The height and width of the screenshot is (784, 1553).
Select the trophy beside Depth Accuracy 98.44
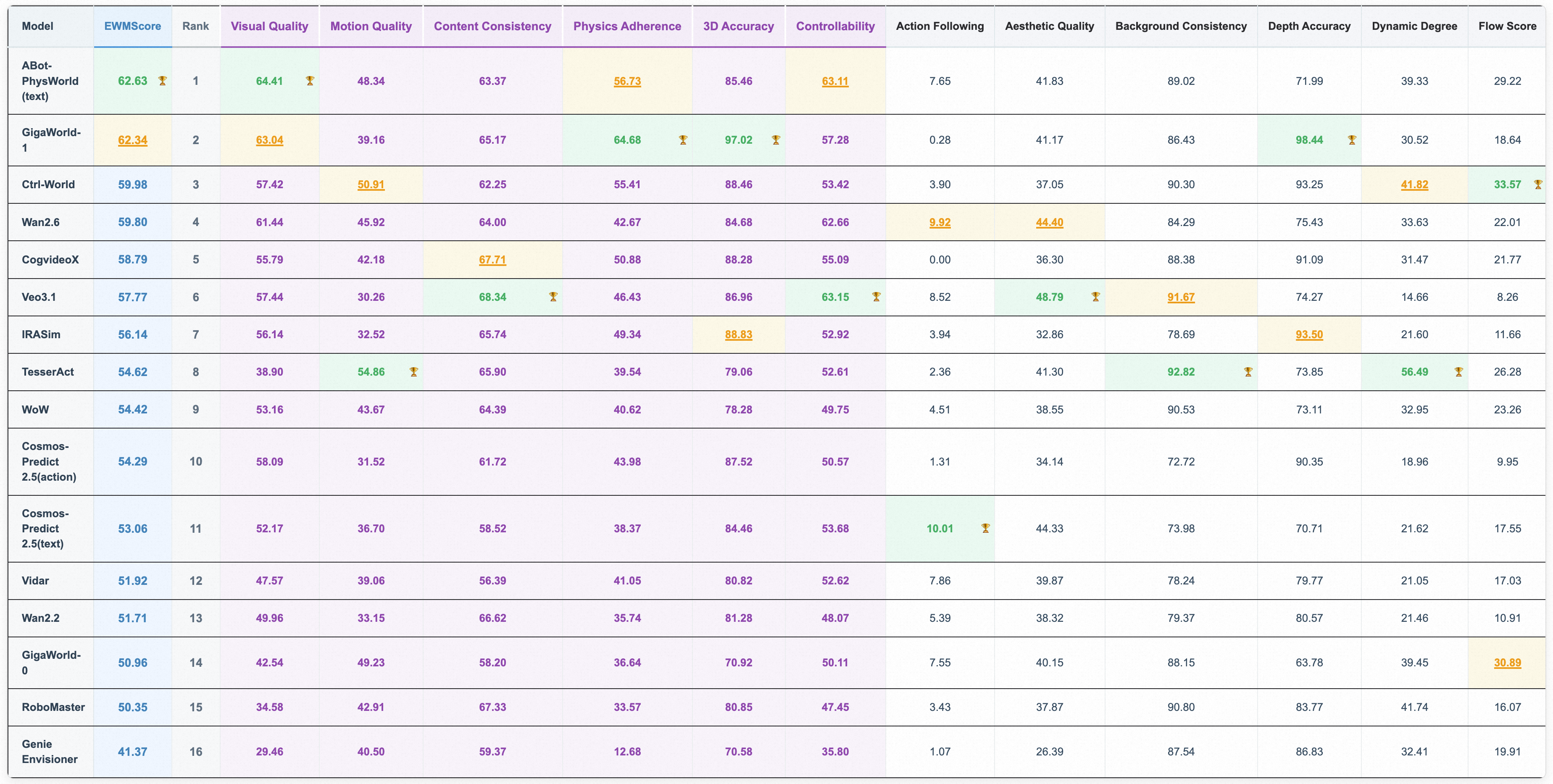tap(1352, 140)
